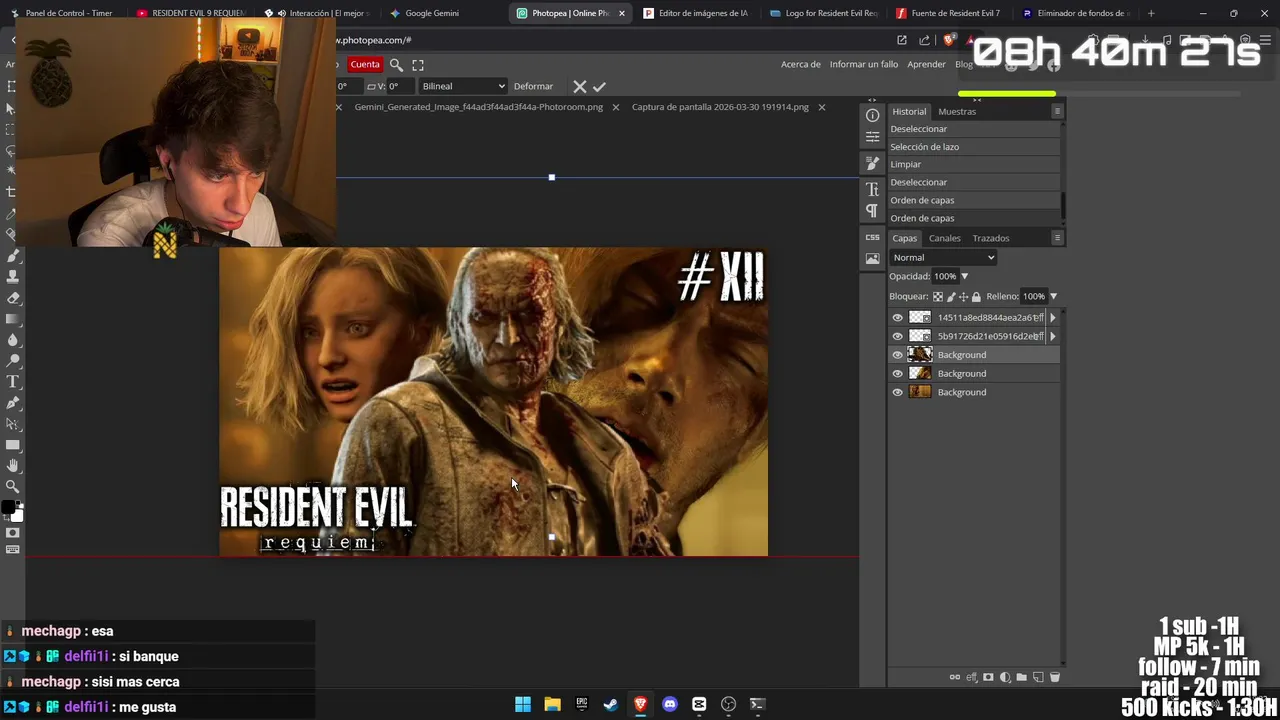The image size is (1280, 720).
Task: Add a new adjustment layer
Action: coord(1005,677)
